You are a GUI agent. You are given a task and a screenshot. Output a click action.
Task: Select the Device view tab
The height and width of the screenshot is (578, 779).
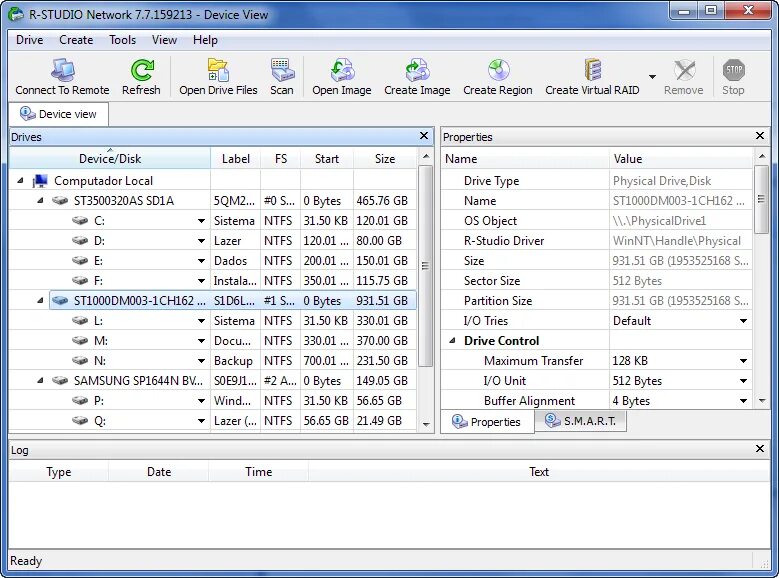(x=59, y=114)
